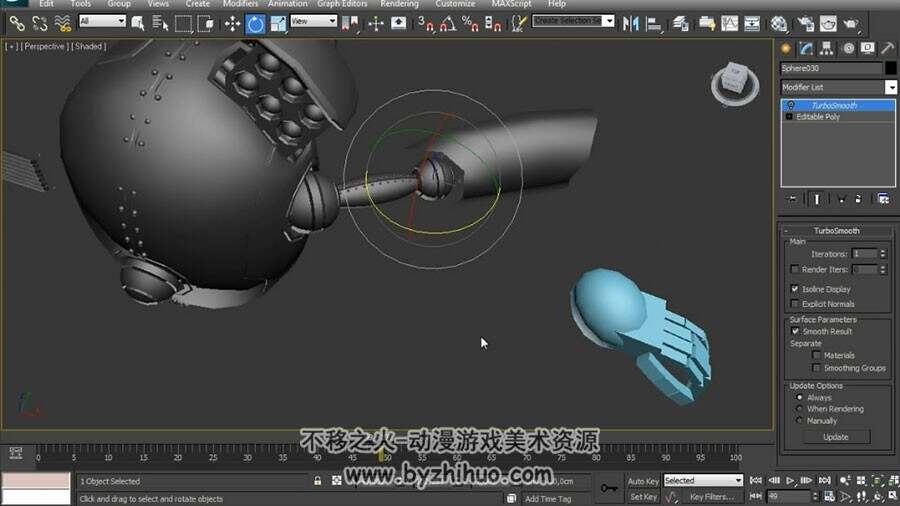Toggle the TurboSmooth modifier light bulb
Viewport: 900px width, 506px height.
791,106
